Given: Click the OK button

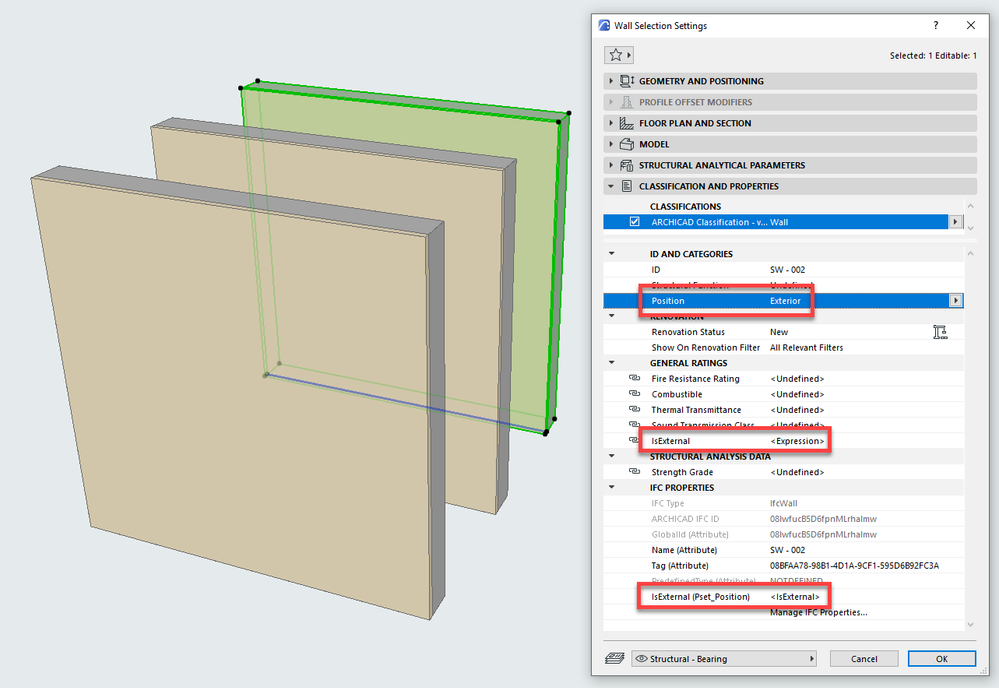Looking at the screenshot, I should 942,659.
